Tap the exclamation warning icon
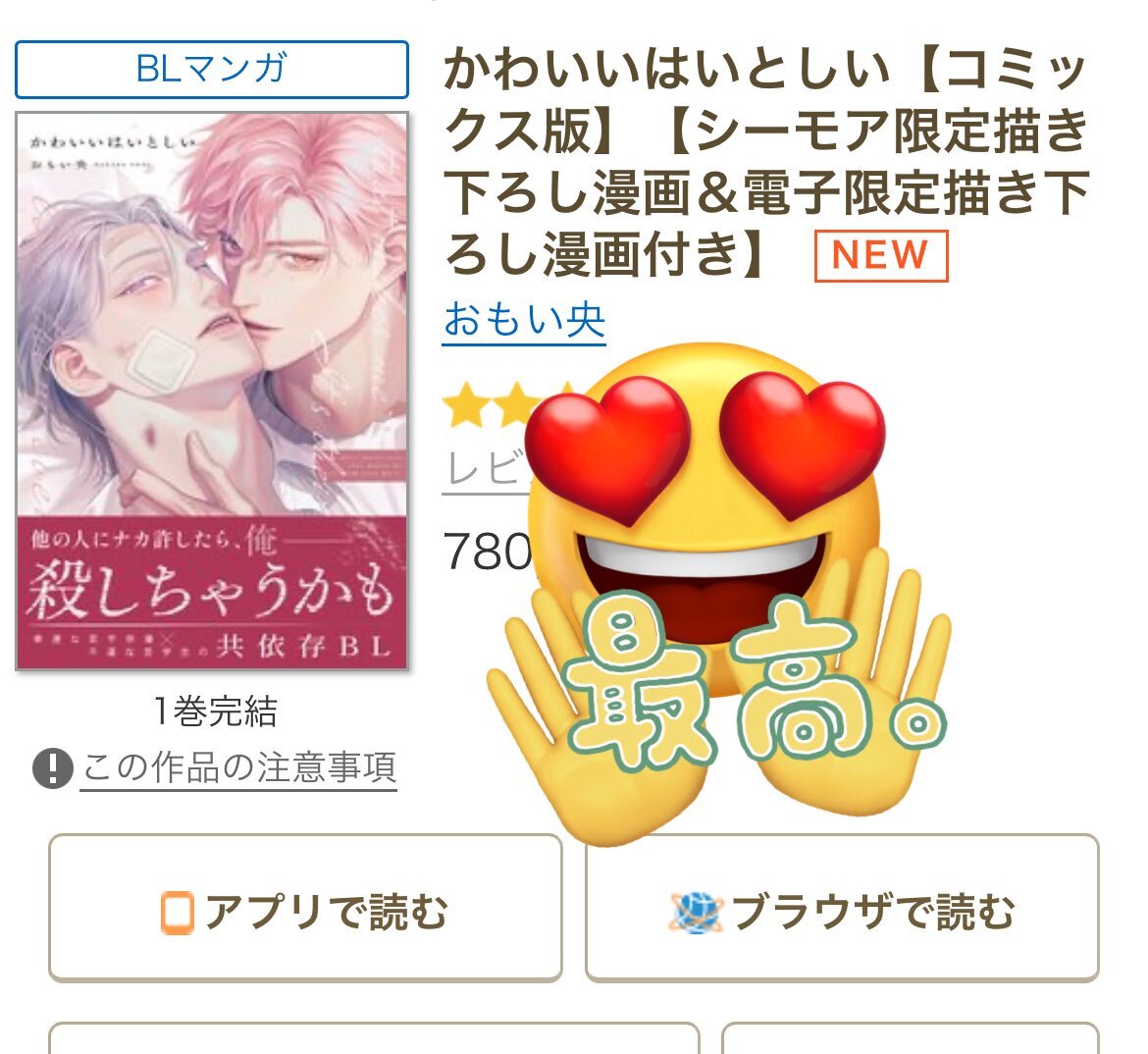Image resolution: width=1148 pixels, height=1054 pixels. coord(53,768)
